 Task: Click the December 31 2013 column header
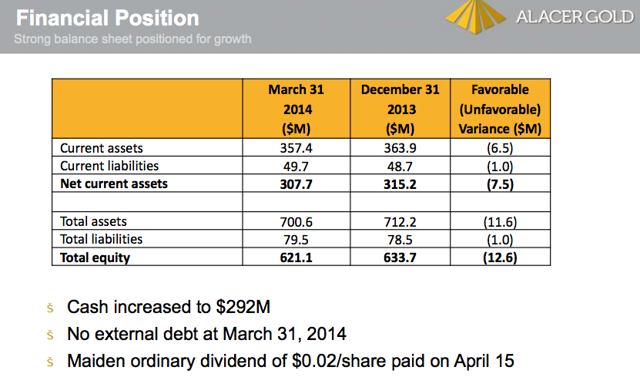point(400,109)
